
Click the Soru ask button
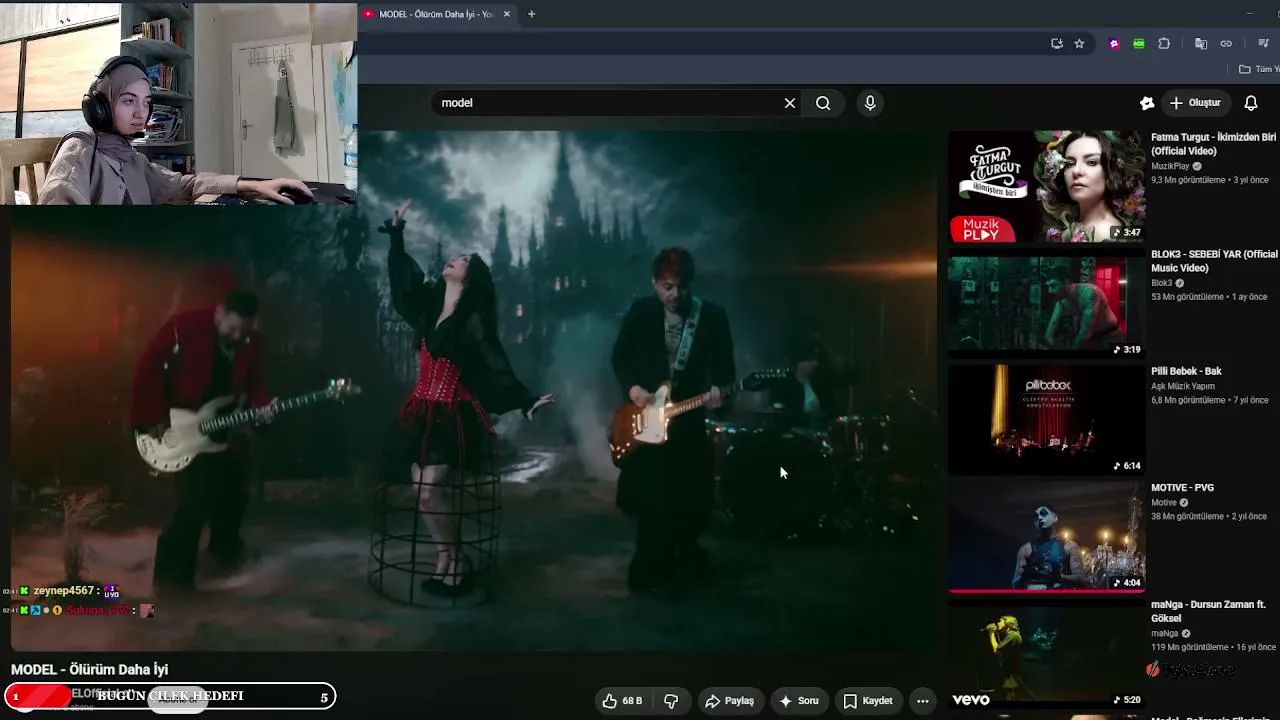point(799,701)
